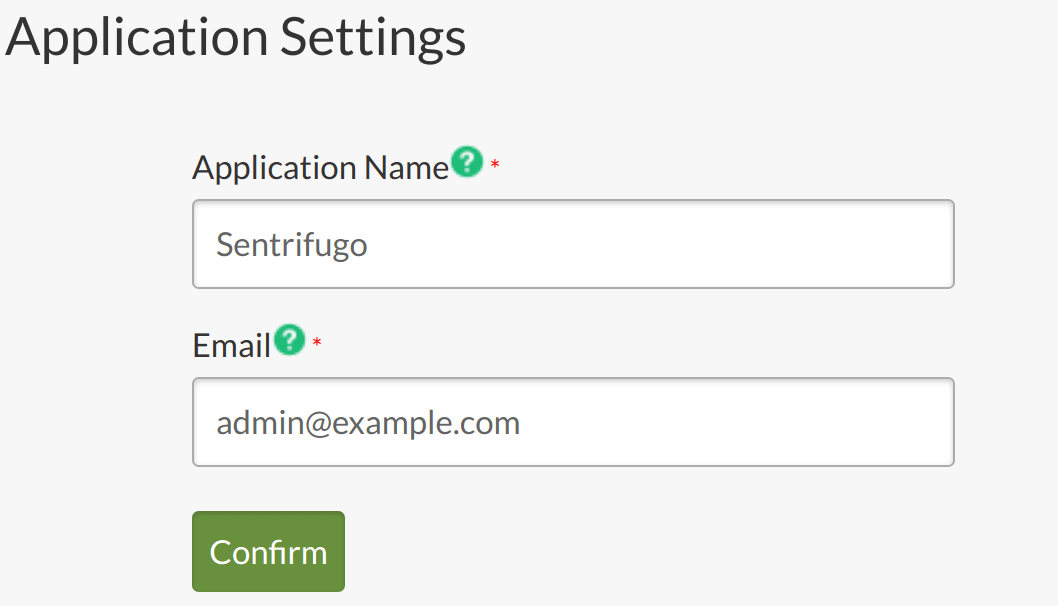The height and width of the screenshot is (606, 1058).
Task: Click the Application Settings page heading
Action: tap(235, 36)
